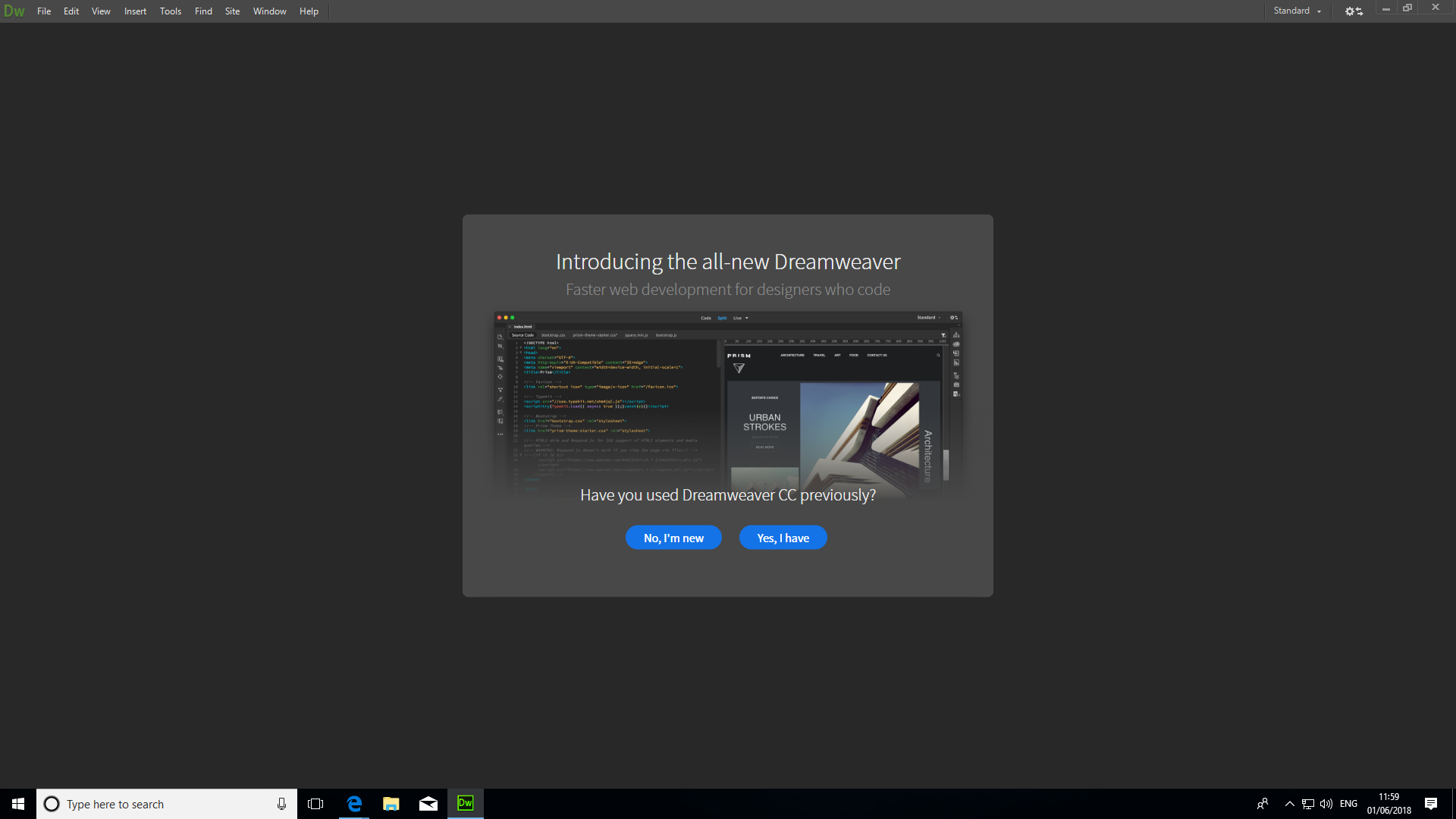Click the Insert menu item
Image resolution: width=1456 pixels, height=819 pixels.
tap(135, 11)
